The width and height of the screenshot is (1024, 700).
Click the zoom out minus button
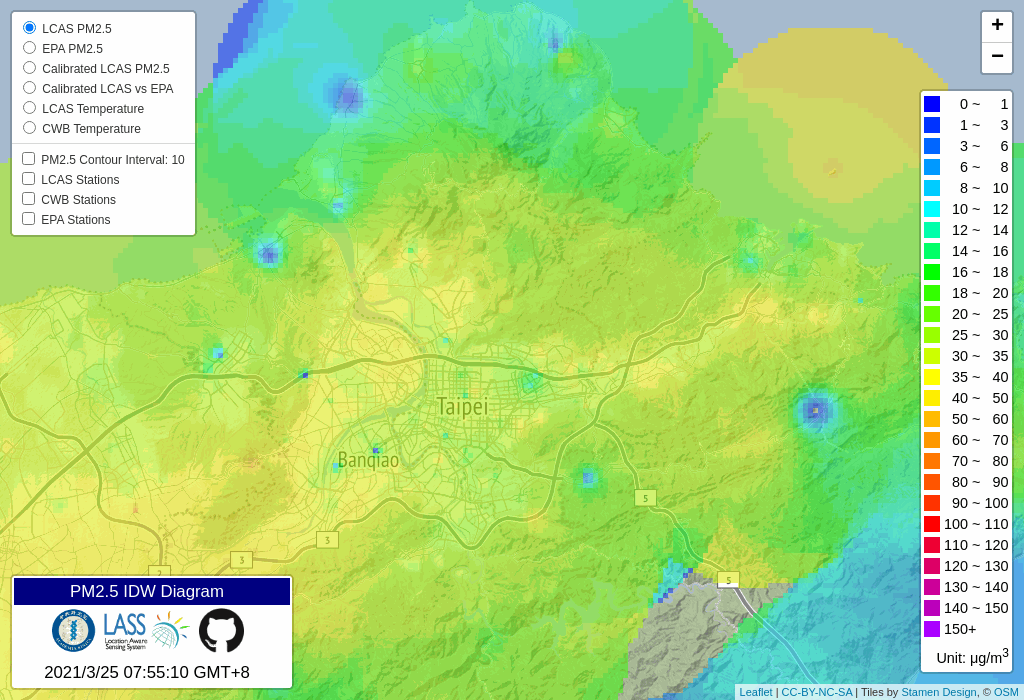click(x=996, y=58)
